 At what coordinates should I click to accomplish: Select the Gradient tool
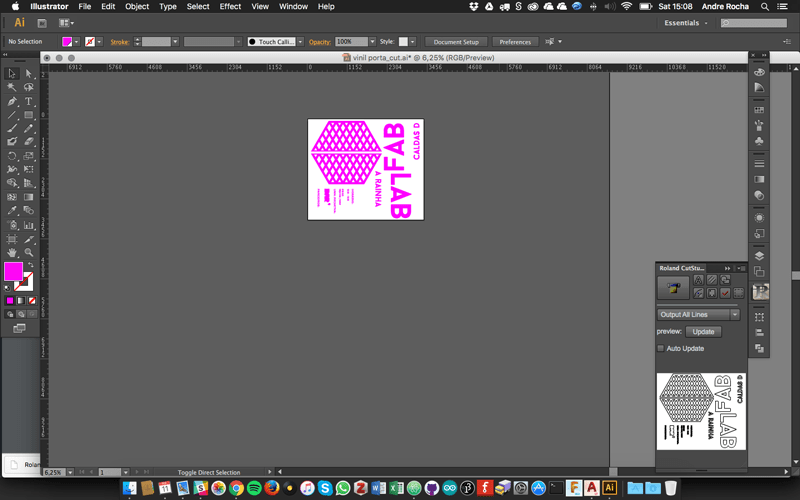(x=29, y=196)
